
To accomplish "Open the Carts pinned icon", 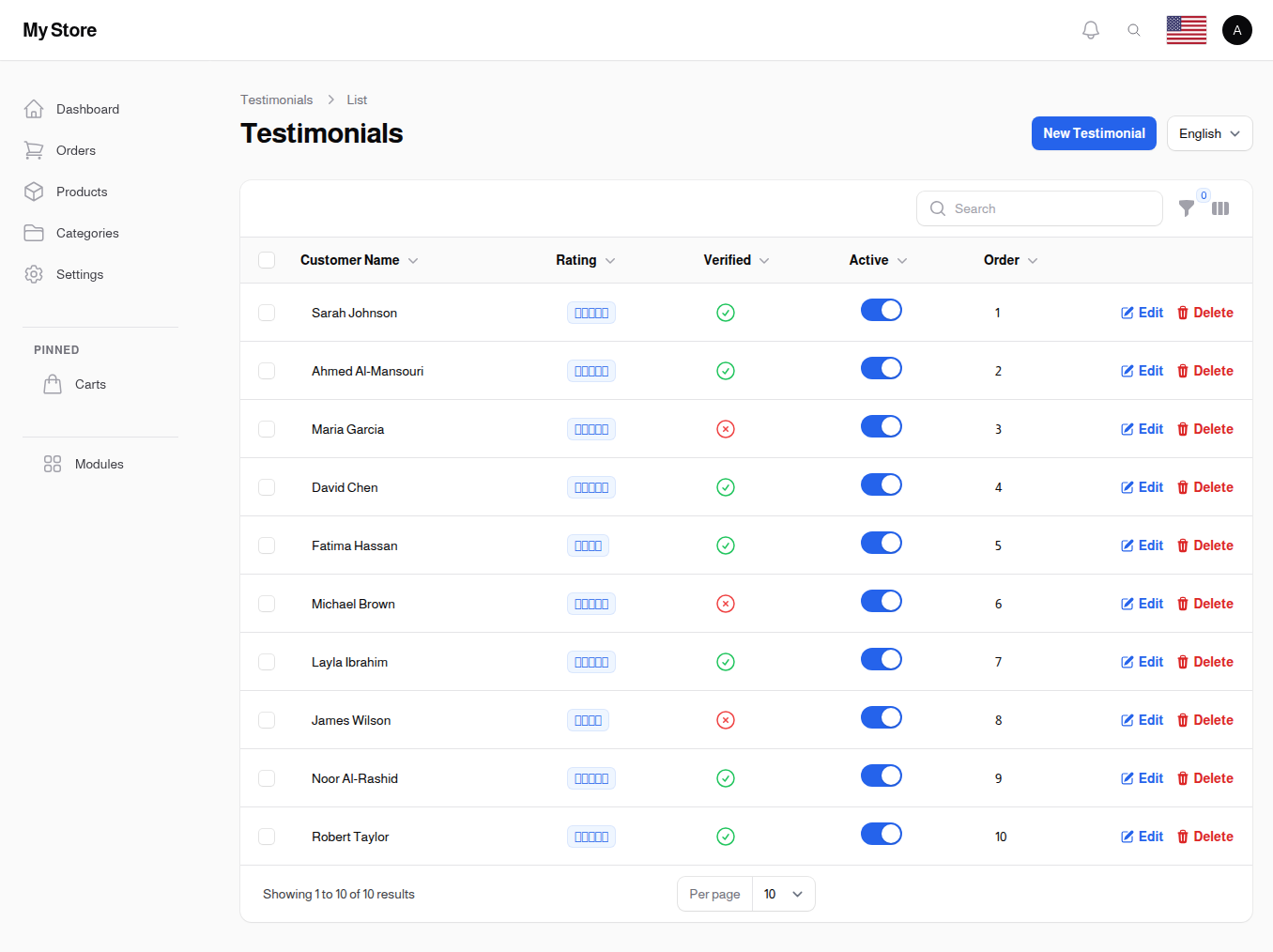I will point(53,384).
